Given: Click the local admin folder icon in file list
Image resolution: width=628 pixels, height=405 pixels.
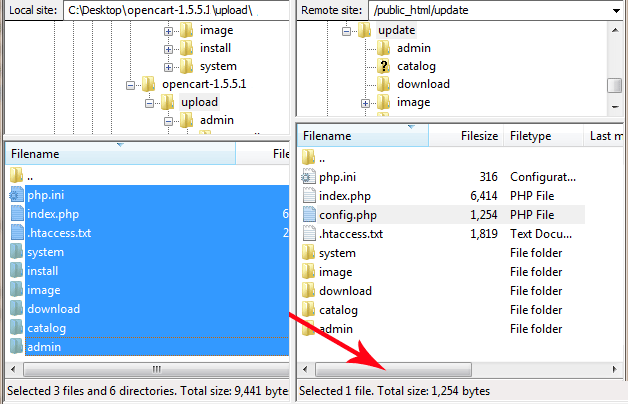Looking at the screenshot, I should tap(16, 347).
